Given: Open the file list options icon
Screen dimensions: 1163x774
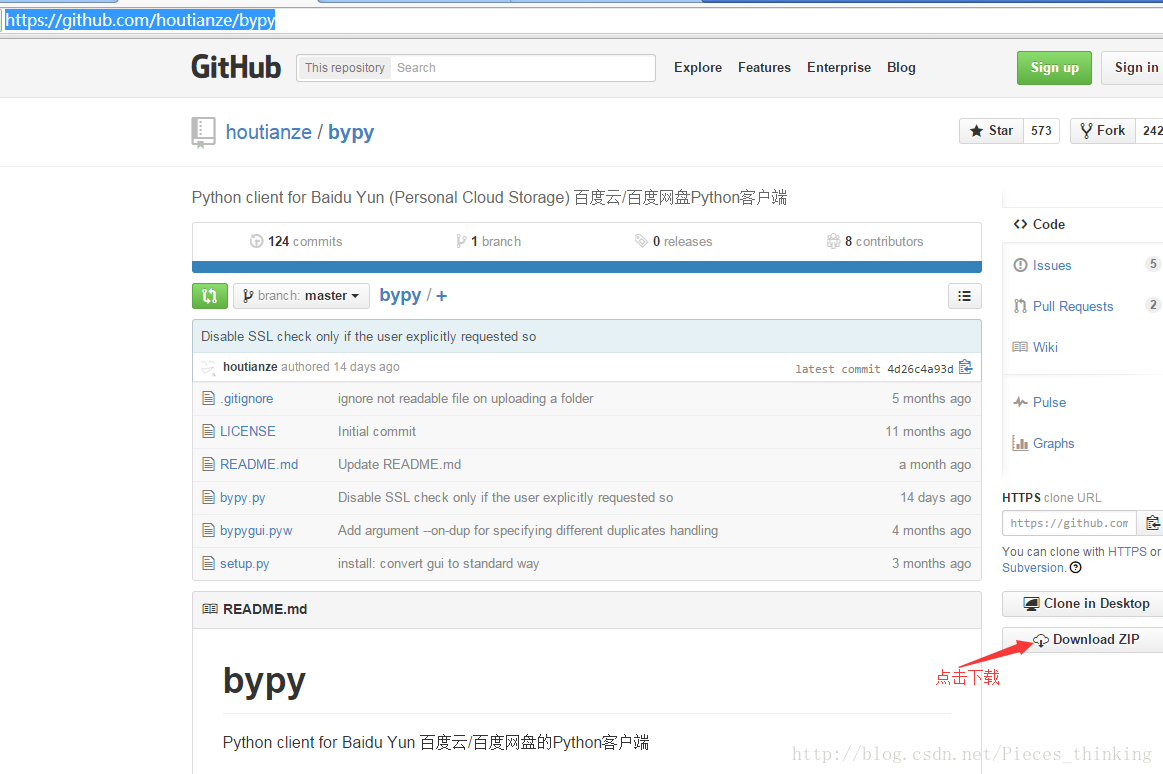Looking at the screenshot, I should click(x=964, y=296).
